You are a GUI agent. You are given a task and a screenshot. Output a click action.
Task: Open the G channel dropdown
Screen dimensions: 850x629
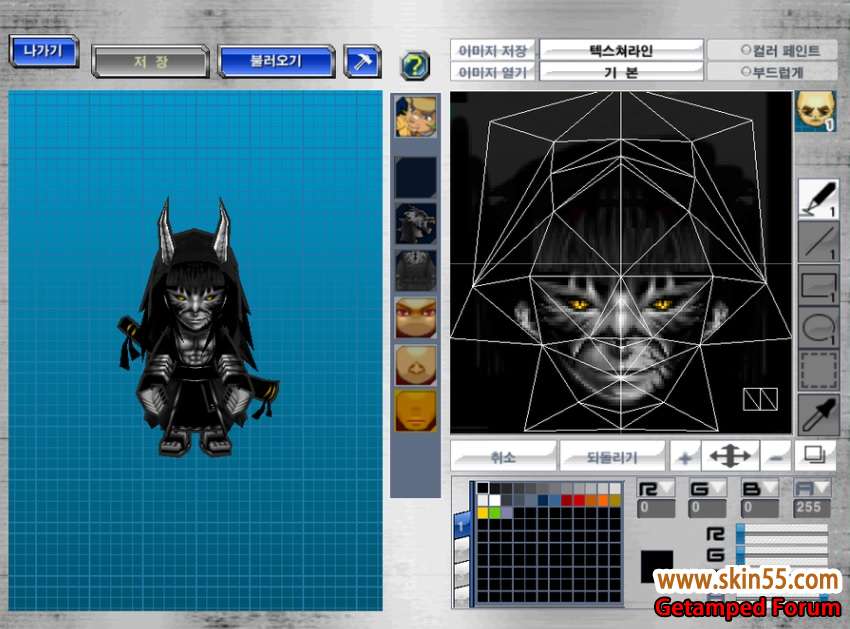pos(707,489)
